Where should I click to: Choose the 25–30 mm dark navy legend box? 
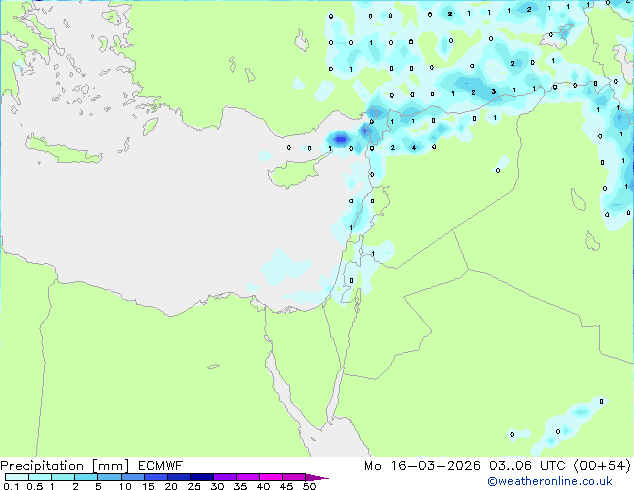point(201,477)
